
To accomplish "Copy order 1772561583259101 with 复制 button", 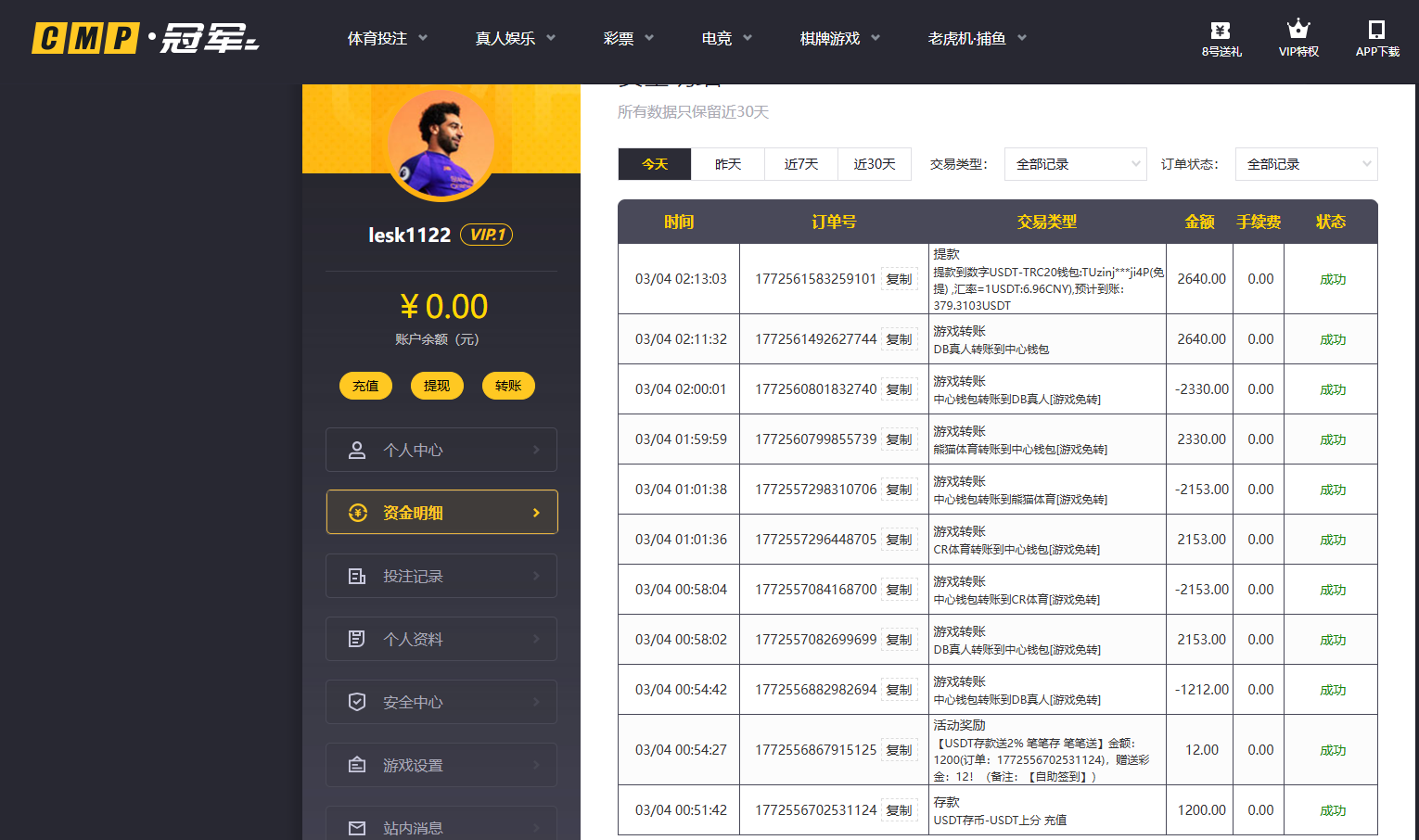I will tap(899, 278).
